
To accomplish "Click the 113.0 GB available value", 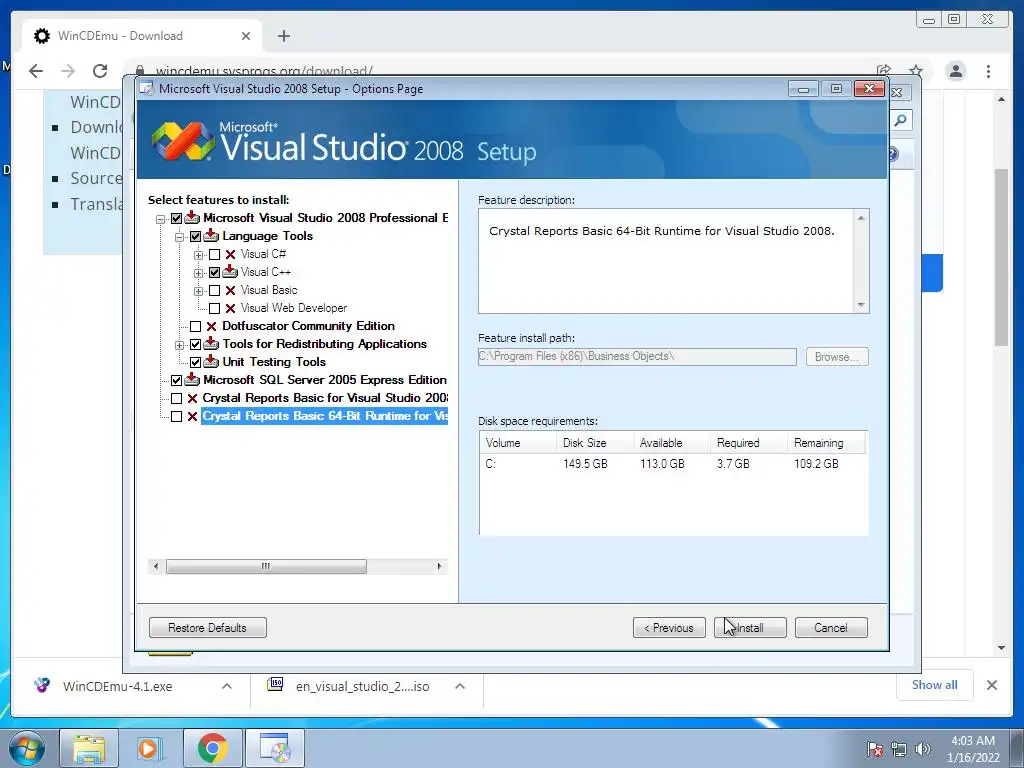I will 662,464.
